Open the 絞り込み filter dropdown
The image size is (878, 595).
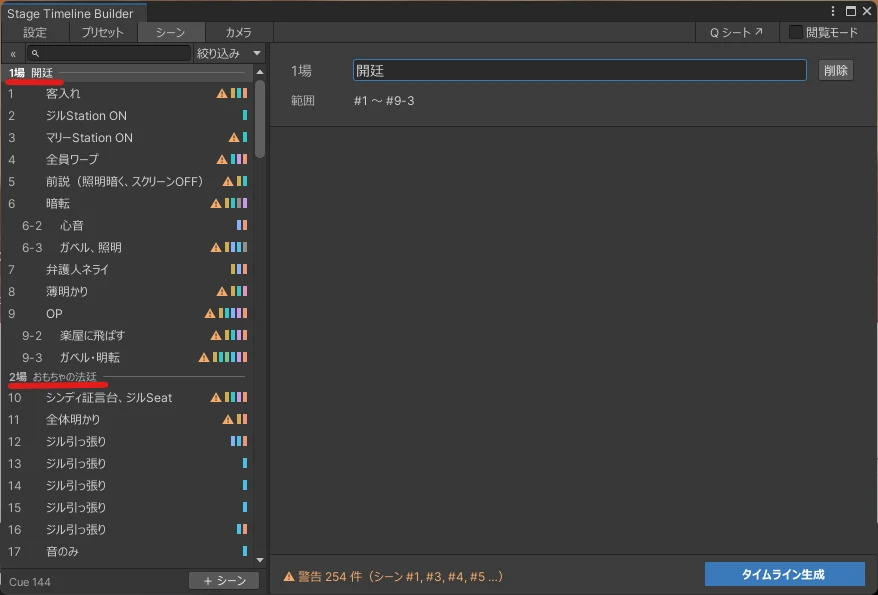coord(228,53)
